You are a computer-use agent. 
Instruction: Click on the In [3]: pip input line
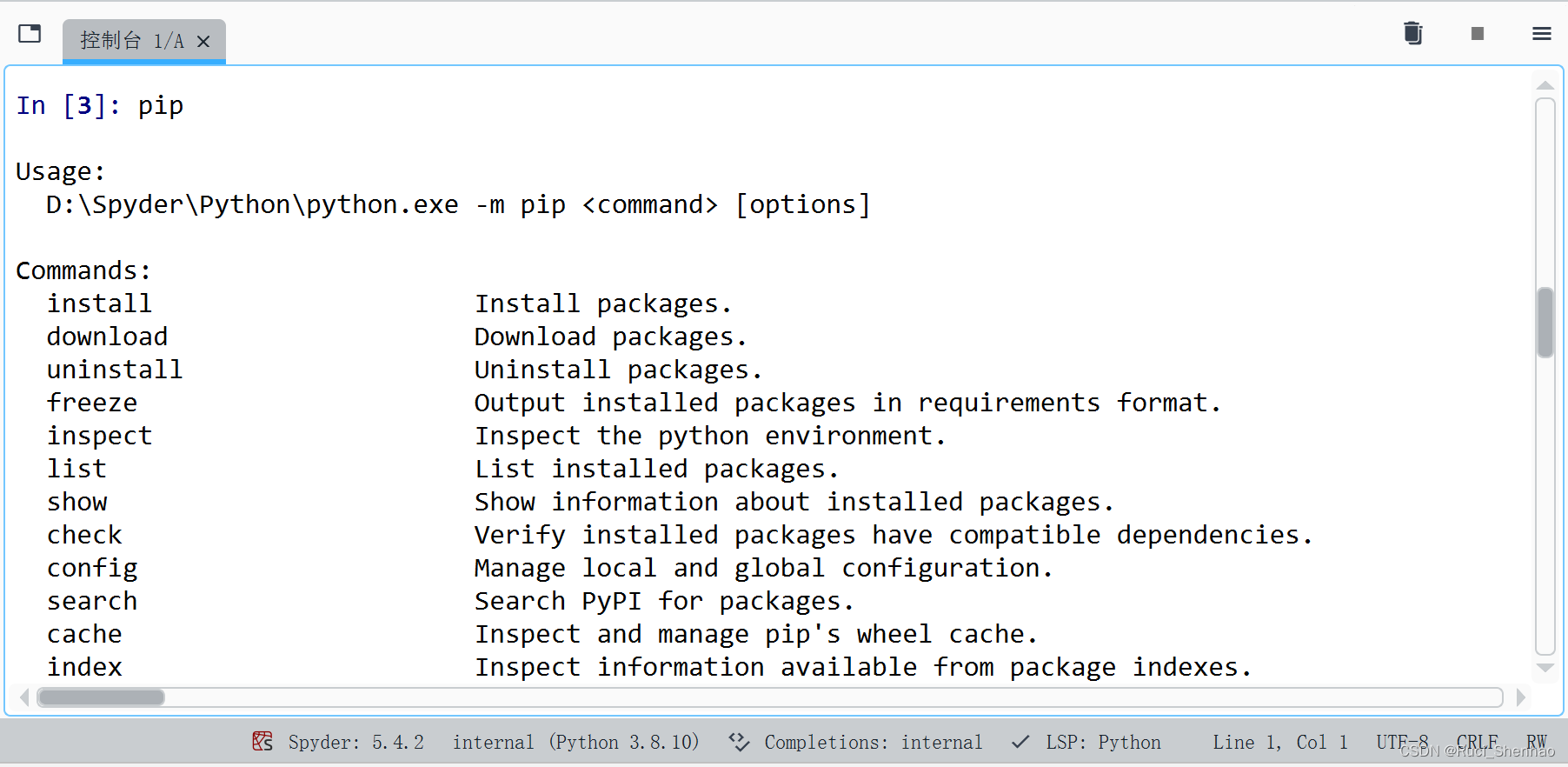(x=100, y=105)
